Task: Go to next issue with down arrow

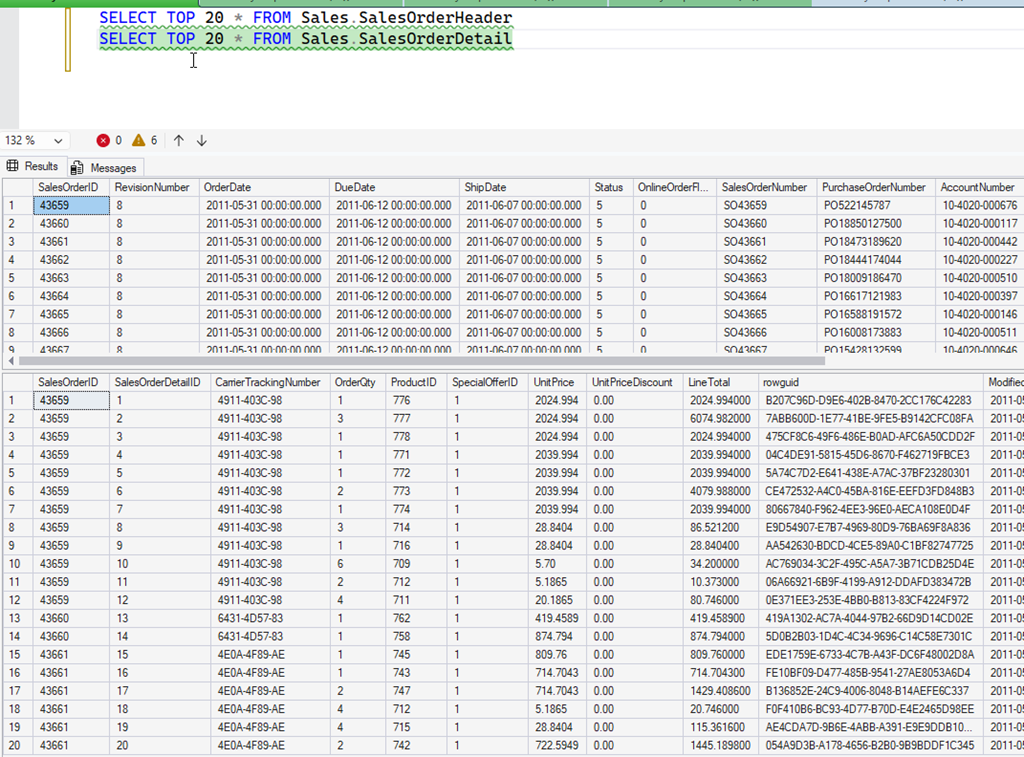Action: [201, 141]
